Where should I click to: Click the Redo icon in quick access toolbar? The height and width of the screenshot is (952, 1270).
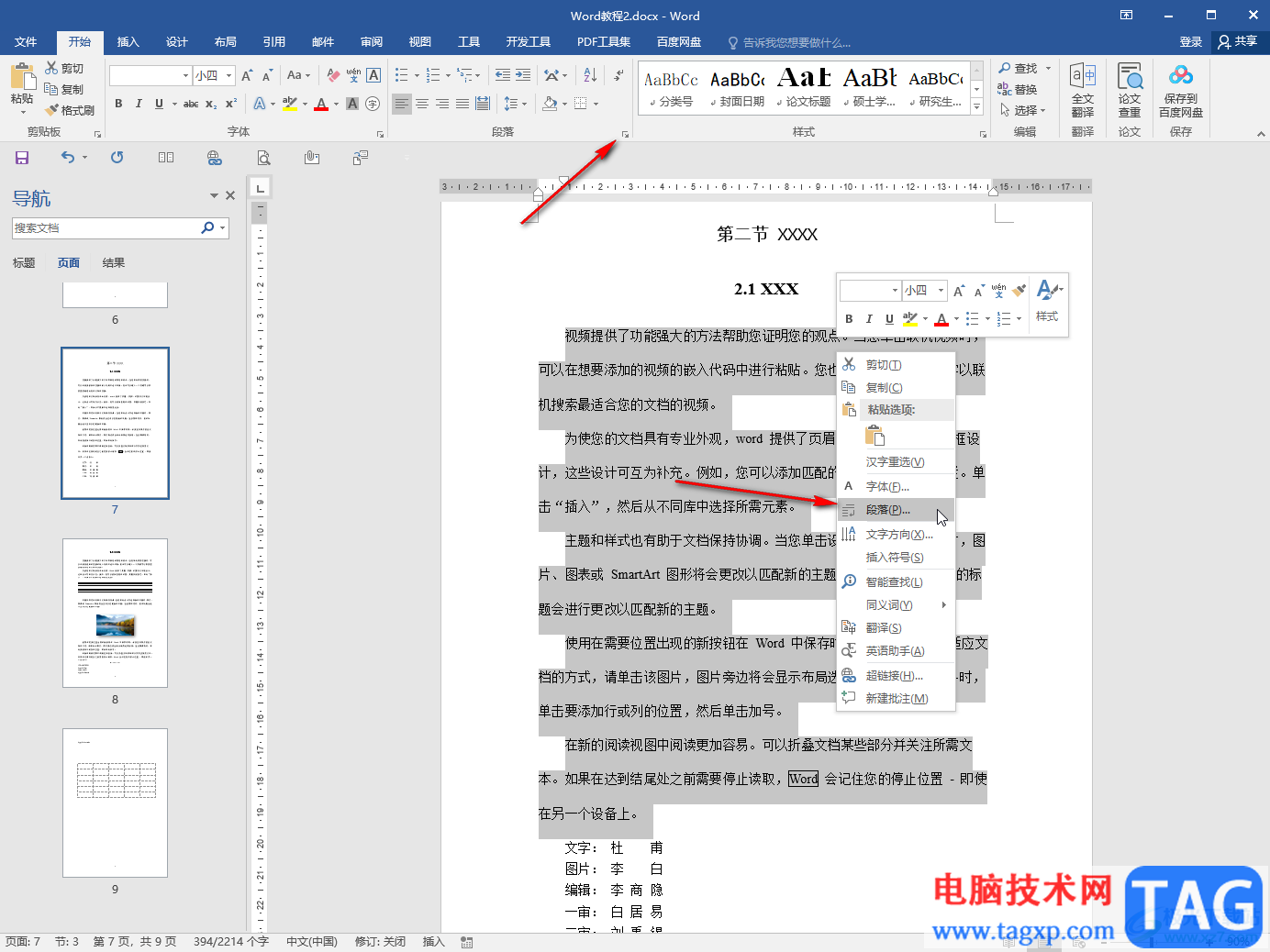tap(117, 158)
